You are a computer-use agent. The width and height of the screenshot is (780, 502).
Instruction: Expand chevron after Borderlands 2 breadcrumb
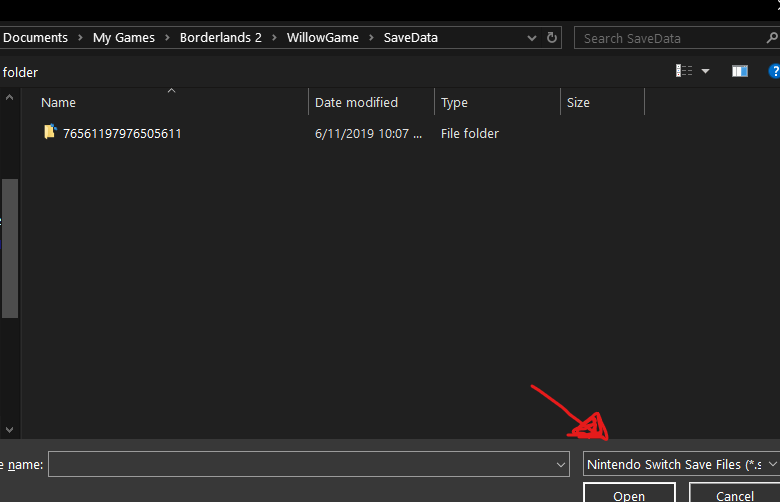pos(274,37)
